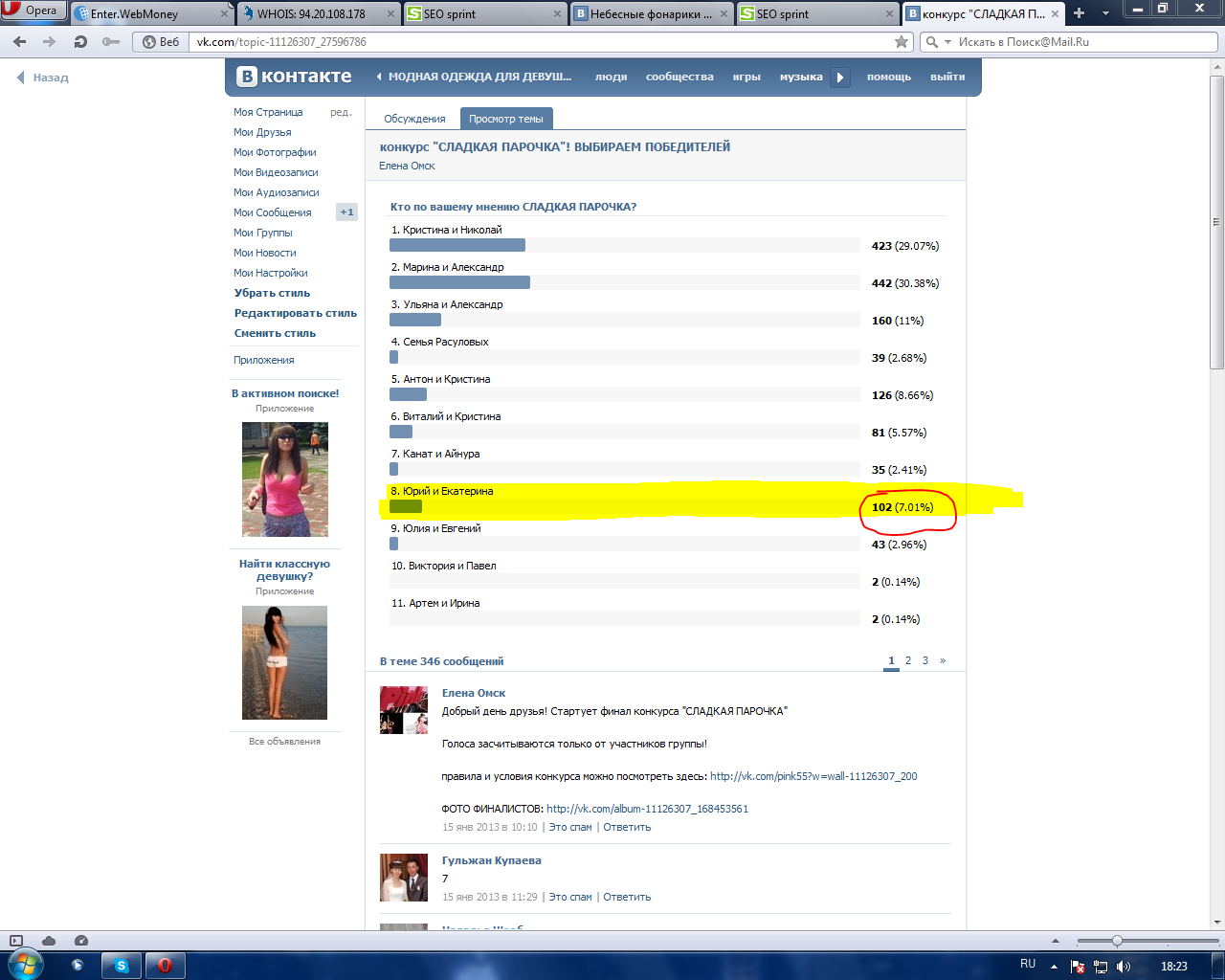Open the Windows Start button
Viewport: 1225px width, 980px height.
click(x=25, y=965)
